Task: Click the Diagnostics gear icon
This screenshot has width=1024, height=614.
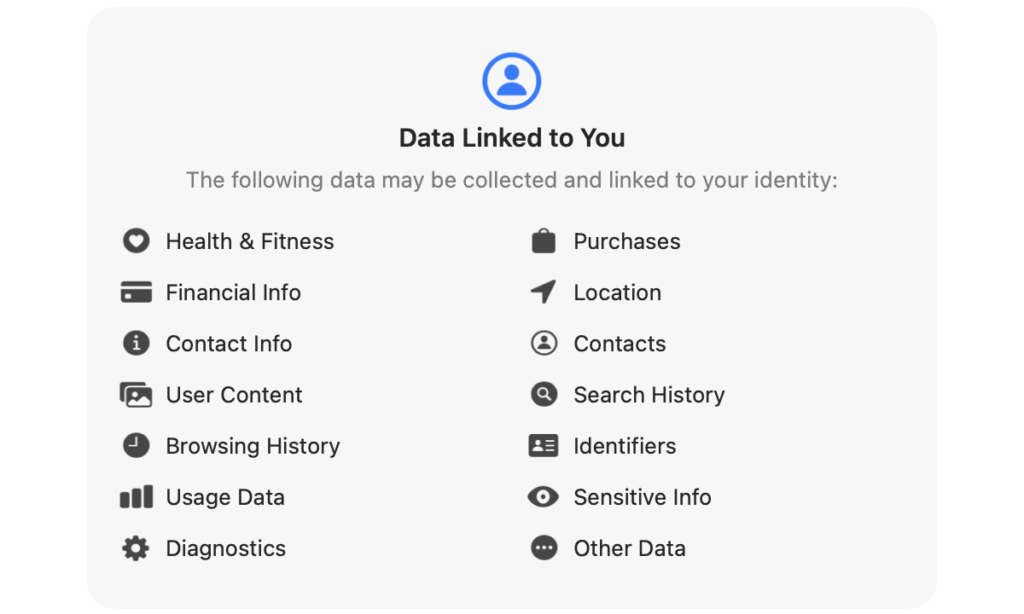Action: coord(136,548)
